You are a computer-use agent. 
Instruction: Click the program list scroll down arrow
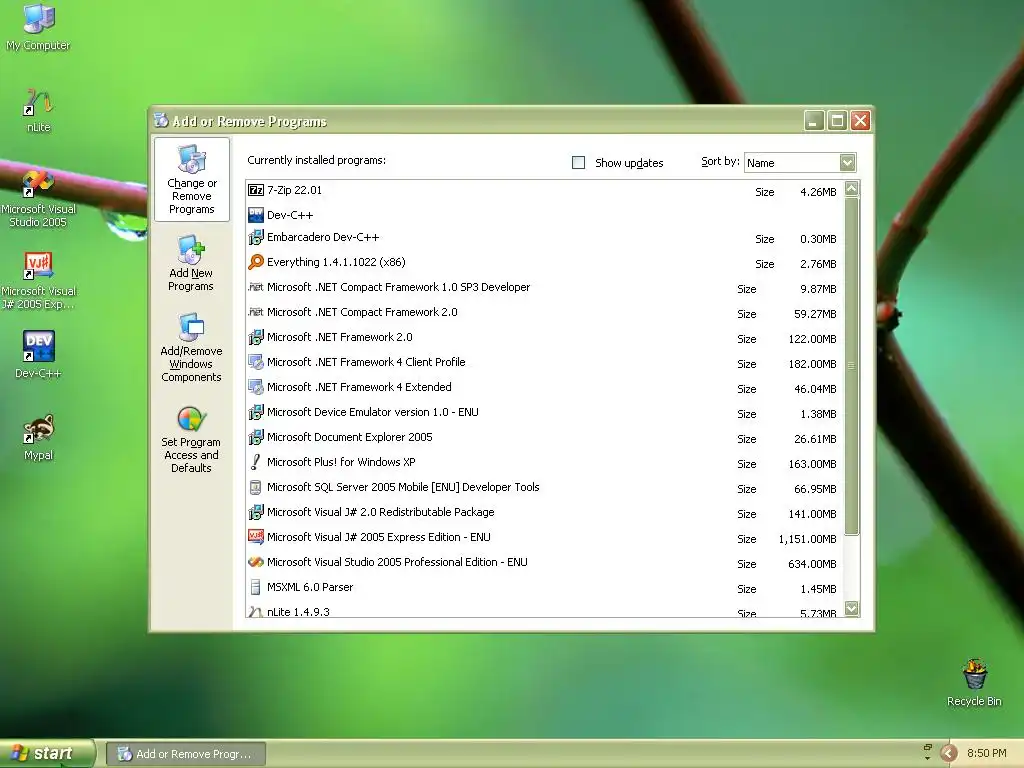tap(851, 608)
